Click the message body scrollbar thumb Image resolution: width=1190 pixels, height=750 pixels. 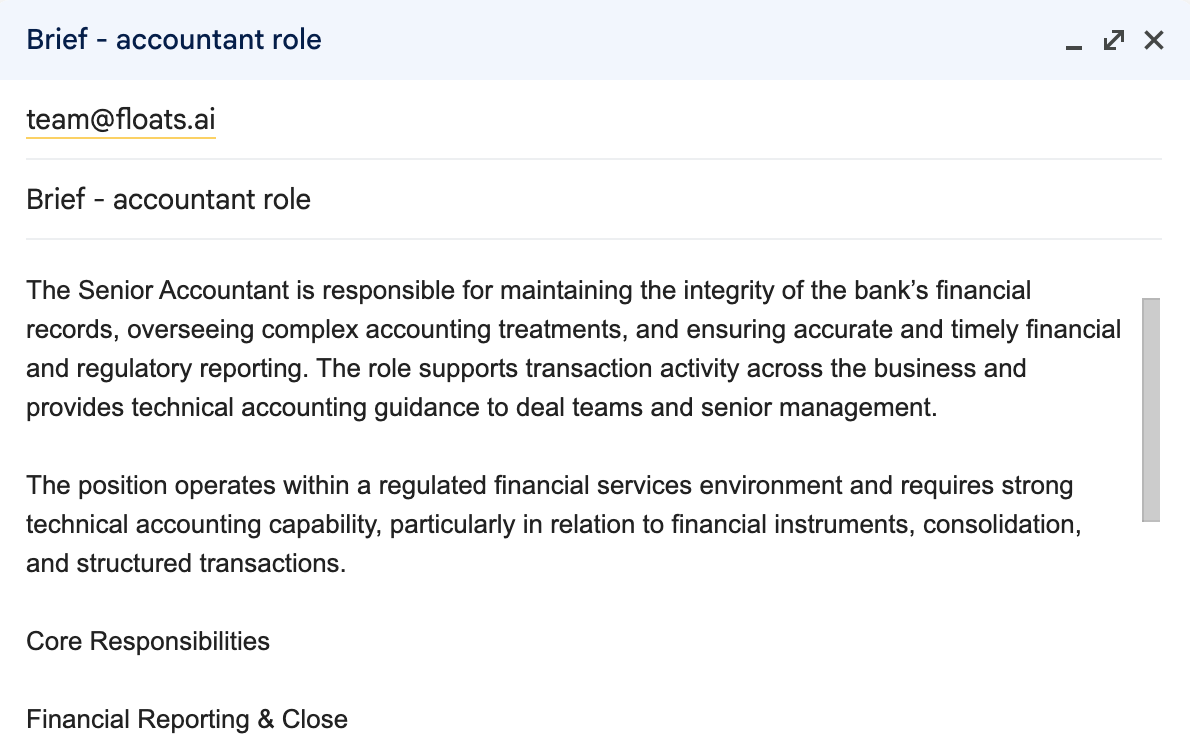(1151, 409)
